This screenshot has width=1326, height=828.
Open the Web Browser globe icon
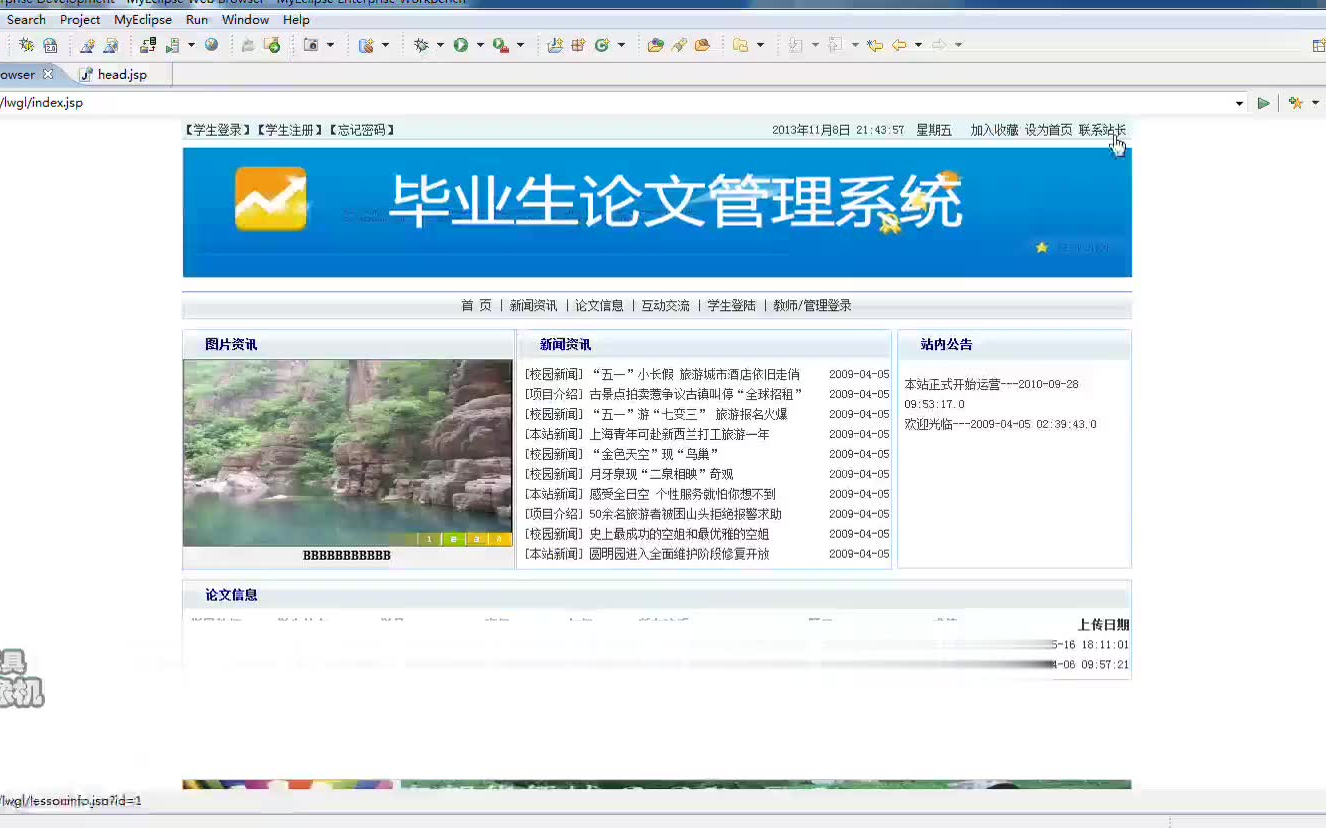pos(212,45)
